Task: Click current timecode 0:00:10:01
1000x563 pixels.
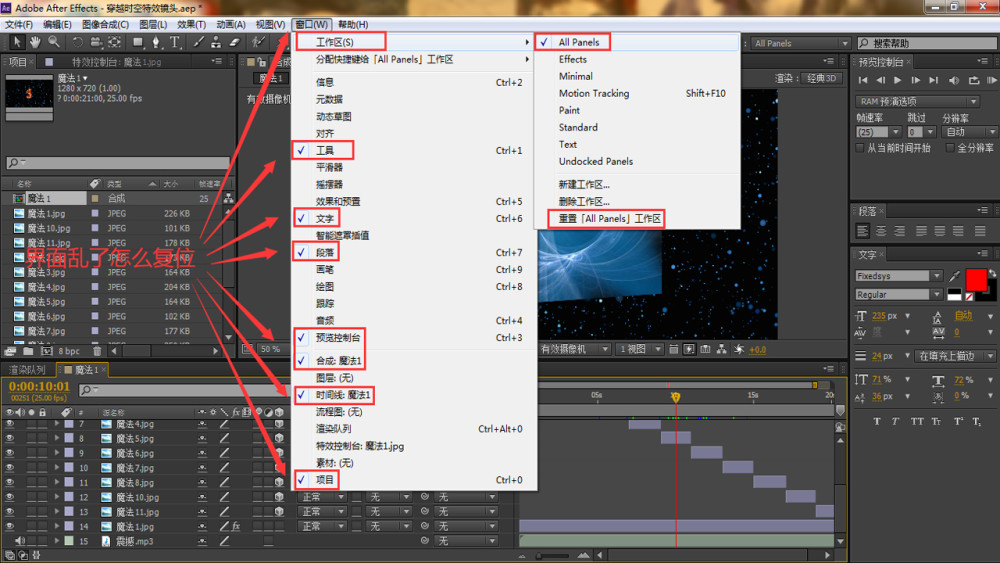Action: (x=40, y=386)
